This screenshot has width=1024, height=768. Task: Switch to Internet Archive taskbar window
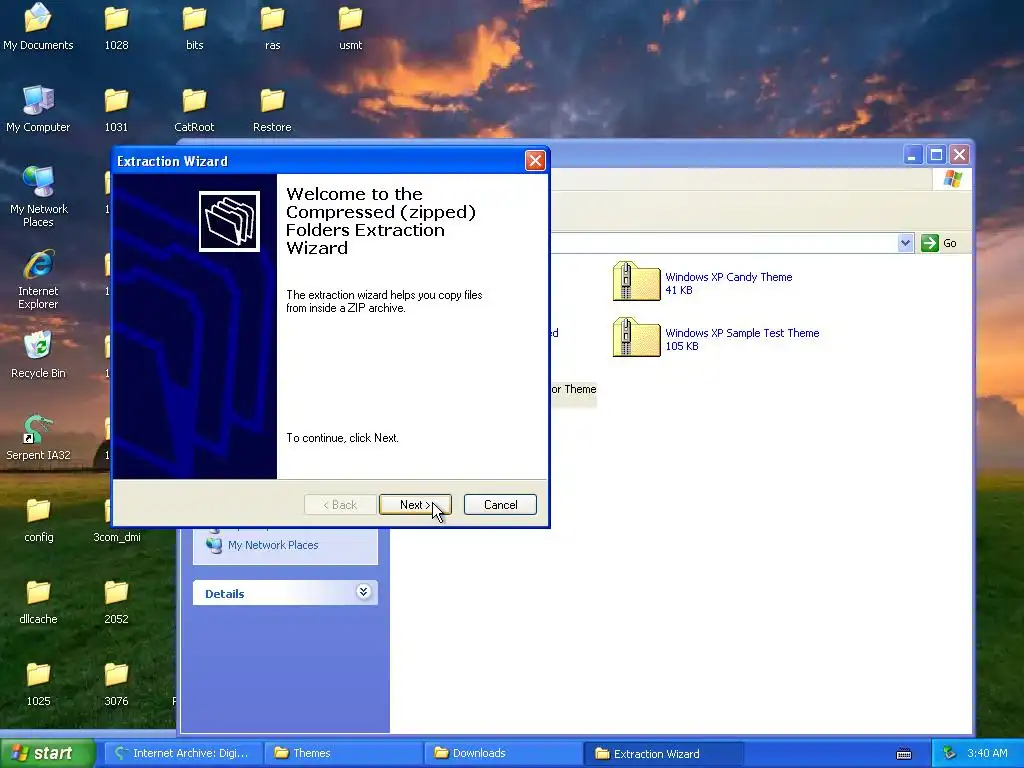pos(182,753)
